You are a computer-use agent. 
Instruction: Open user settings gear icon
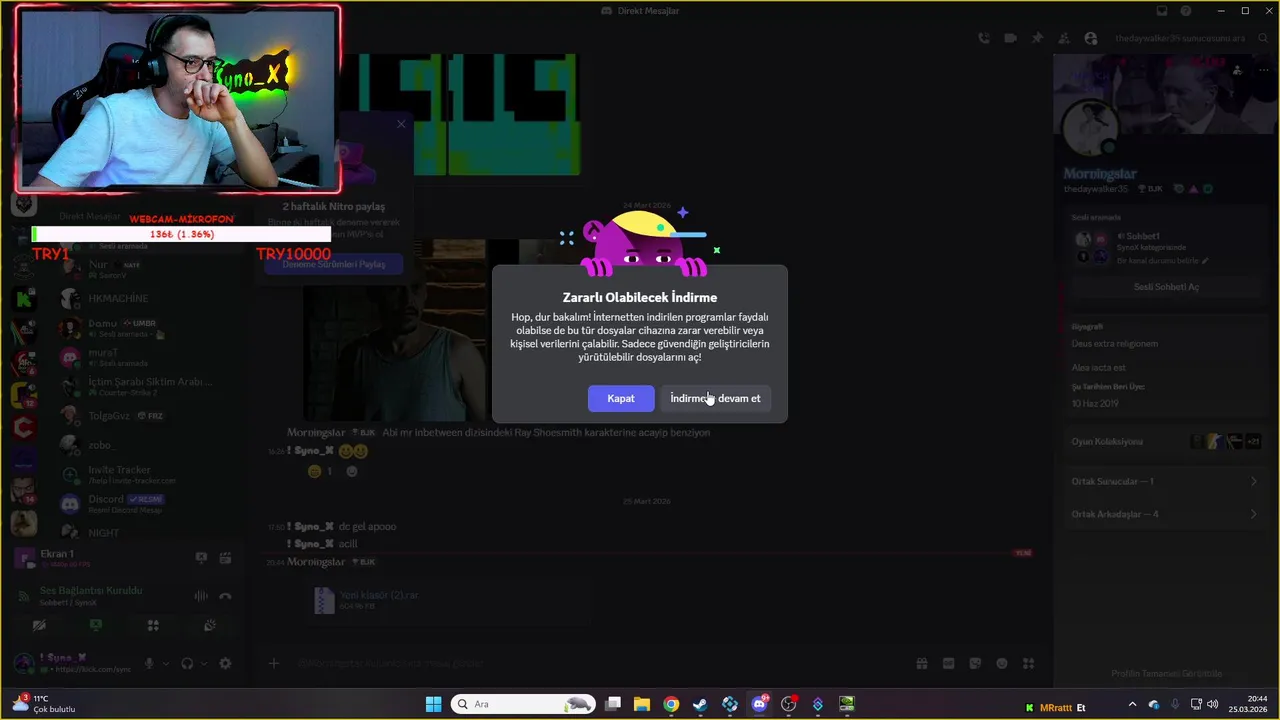click(x=225, y=663)
